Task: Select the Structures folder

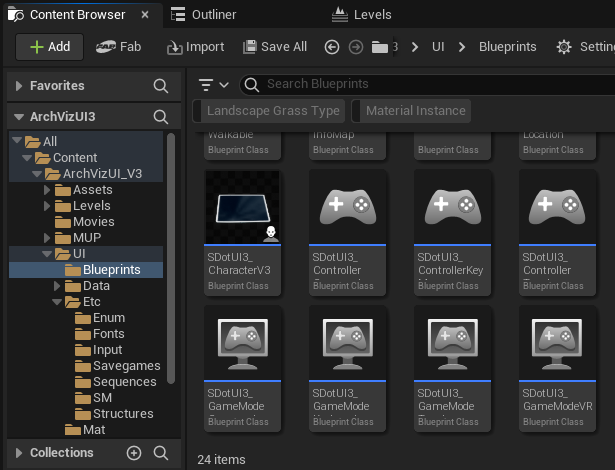Action: coord(114,414)
